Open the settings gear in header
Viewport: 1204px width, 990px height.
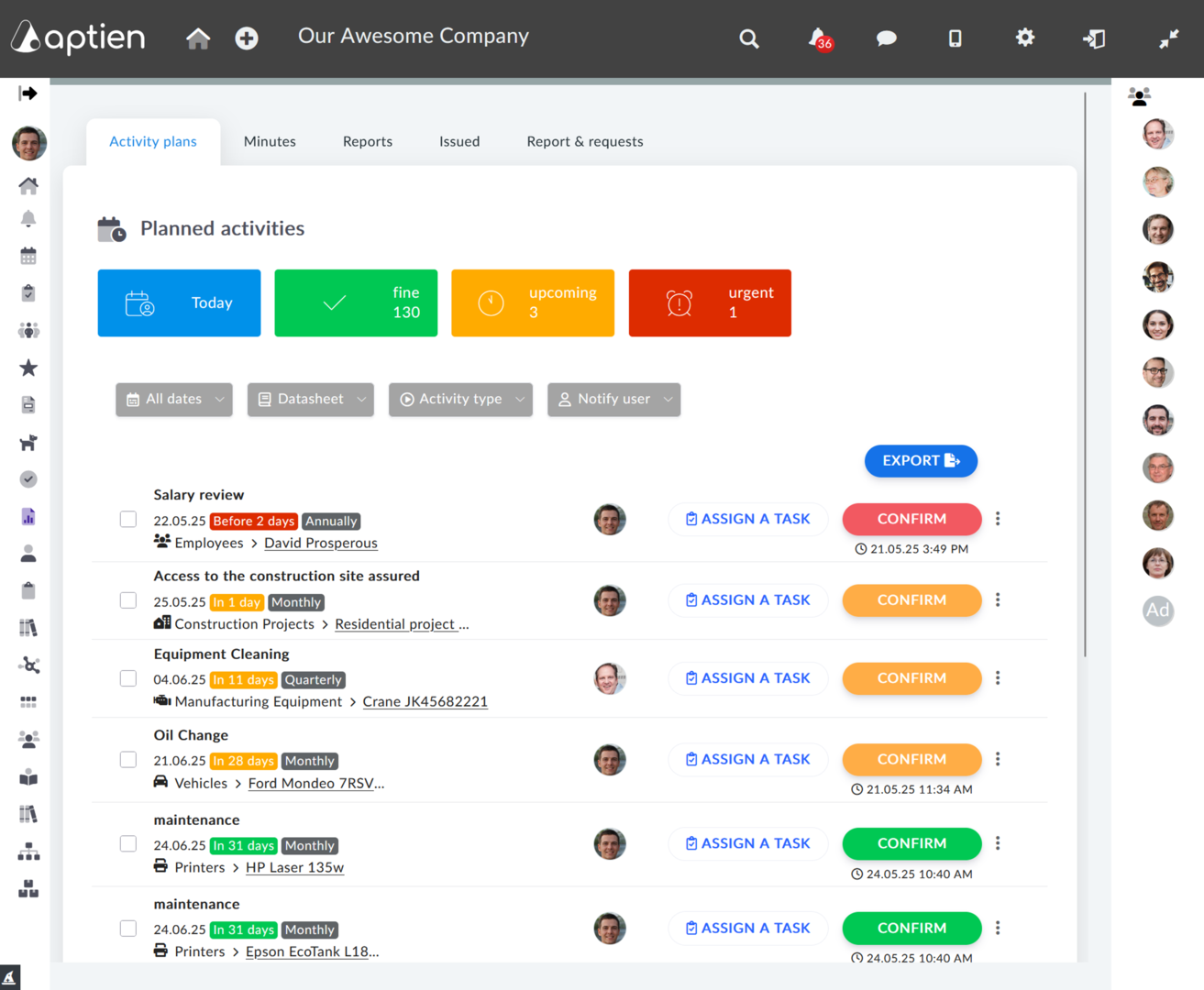coord(1025,38)
